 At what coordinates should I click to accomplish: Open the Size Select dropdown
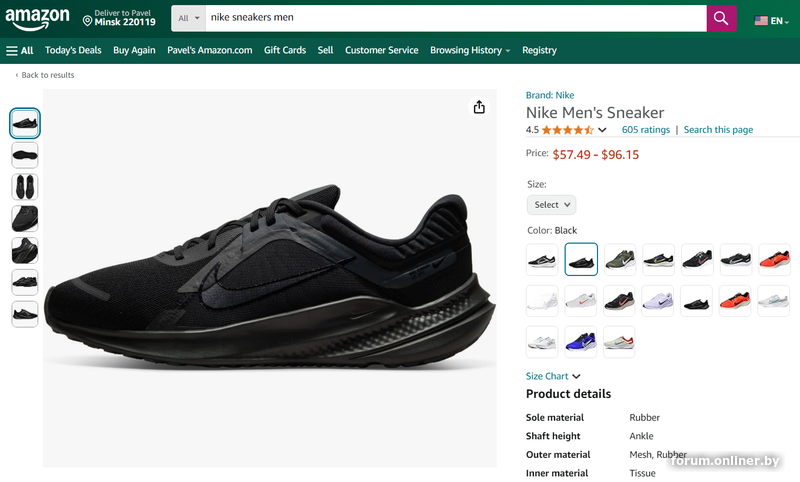point(552,204)
